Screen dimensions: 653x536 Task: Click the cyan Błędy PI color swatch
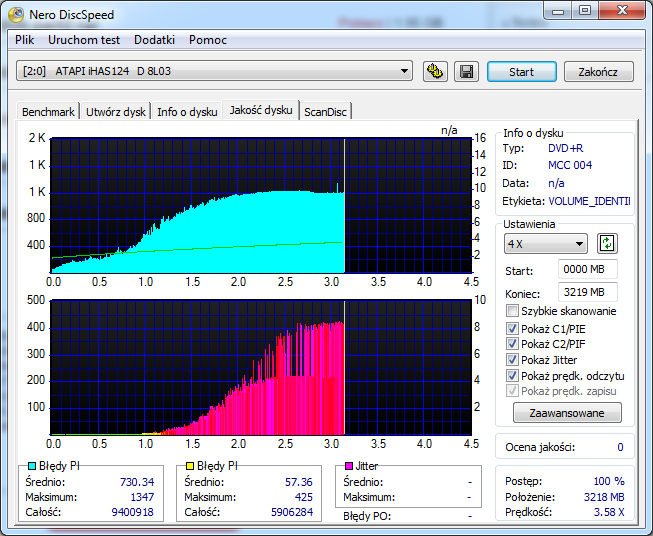point(32,466)
